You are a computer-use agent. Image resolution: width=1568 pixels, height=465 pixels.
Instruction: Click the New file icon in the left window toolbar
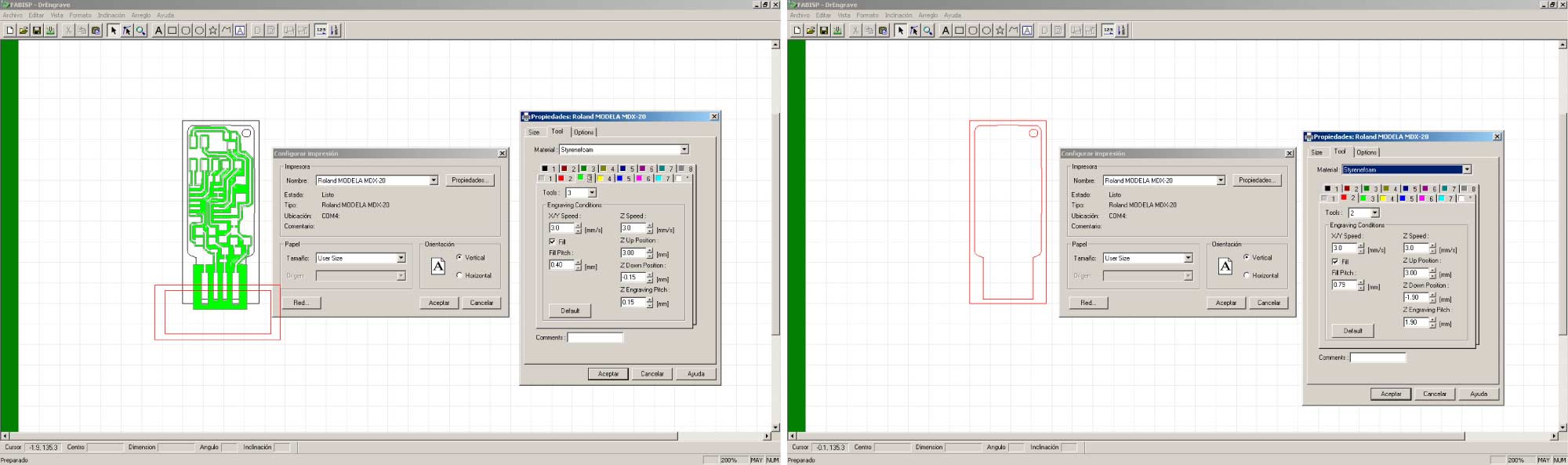[x=10, y=31]
